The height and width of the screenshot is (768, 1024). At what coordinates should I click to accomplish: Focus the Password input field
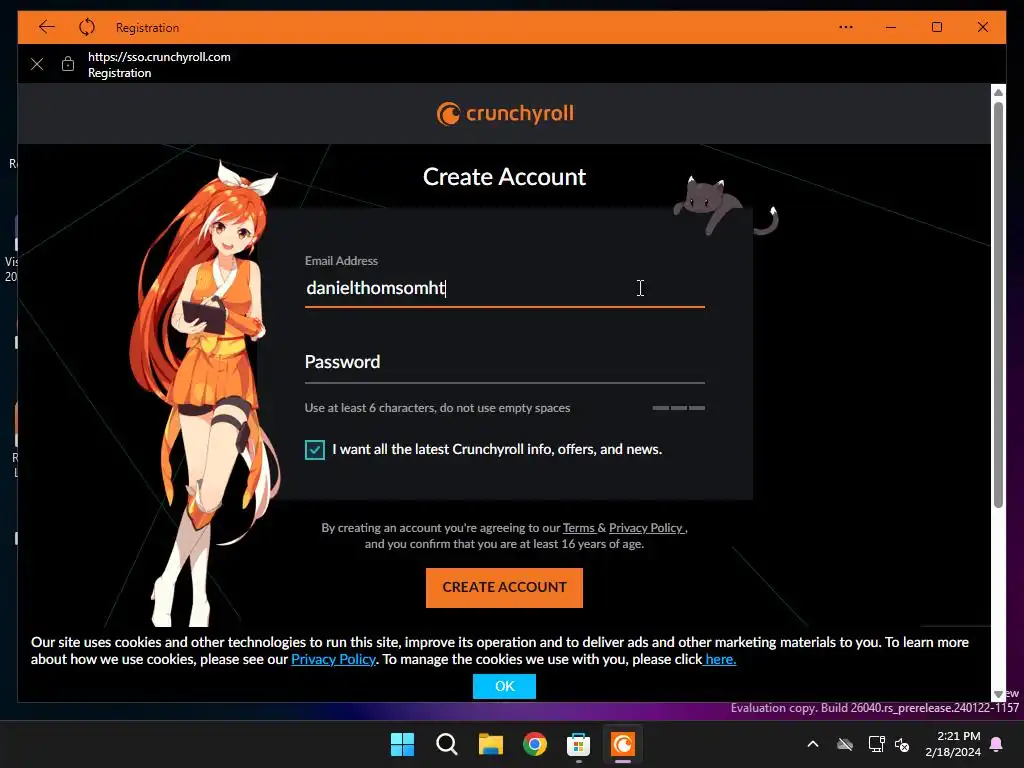504,362
